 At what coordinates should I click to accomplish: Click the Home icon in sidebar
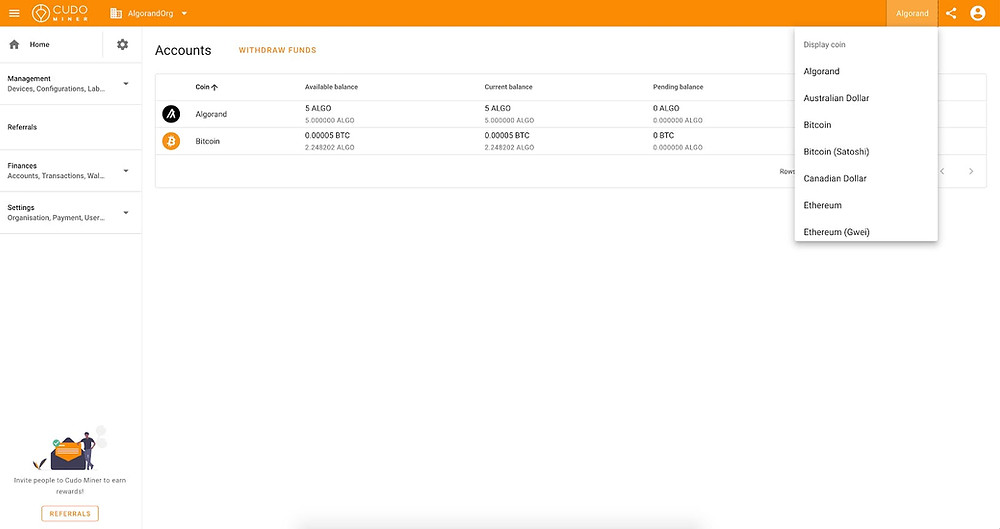click(14, 45)
